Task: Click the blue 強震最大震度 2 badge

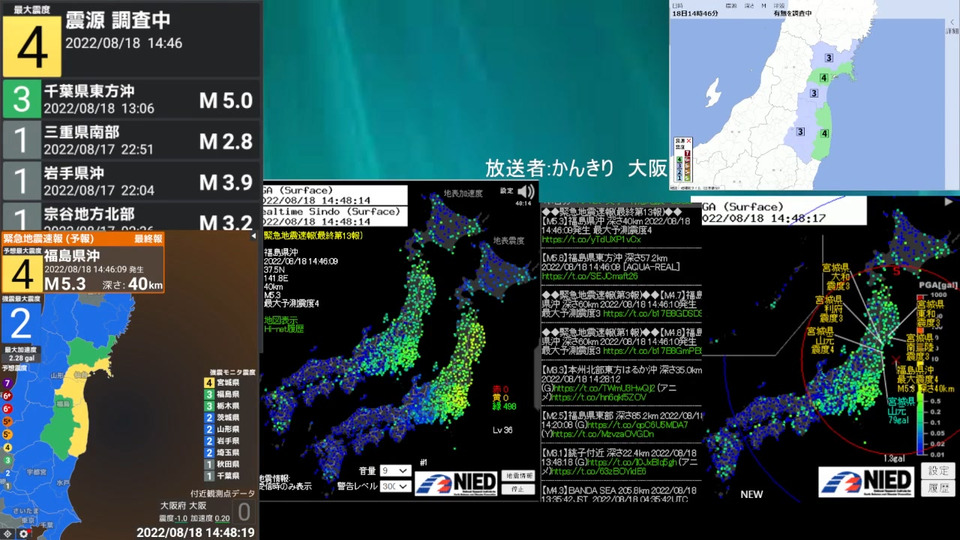Action: [21, 324]
